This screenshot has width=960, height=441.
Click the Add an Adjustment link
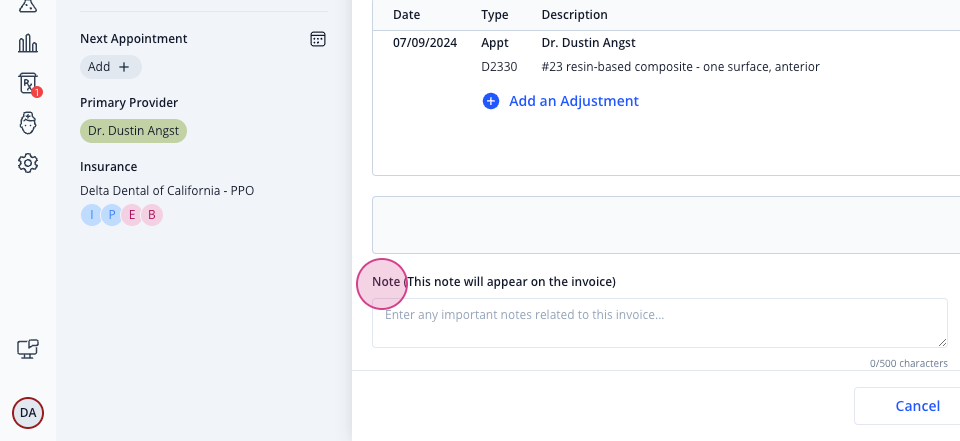574,101
